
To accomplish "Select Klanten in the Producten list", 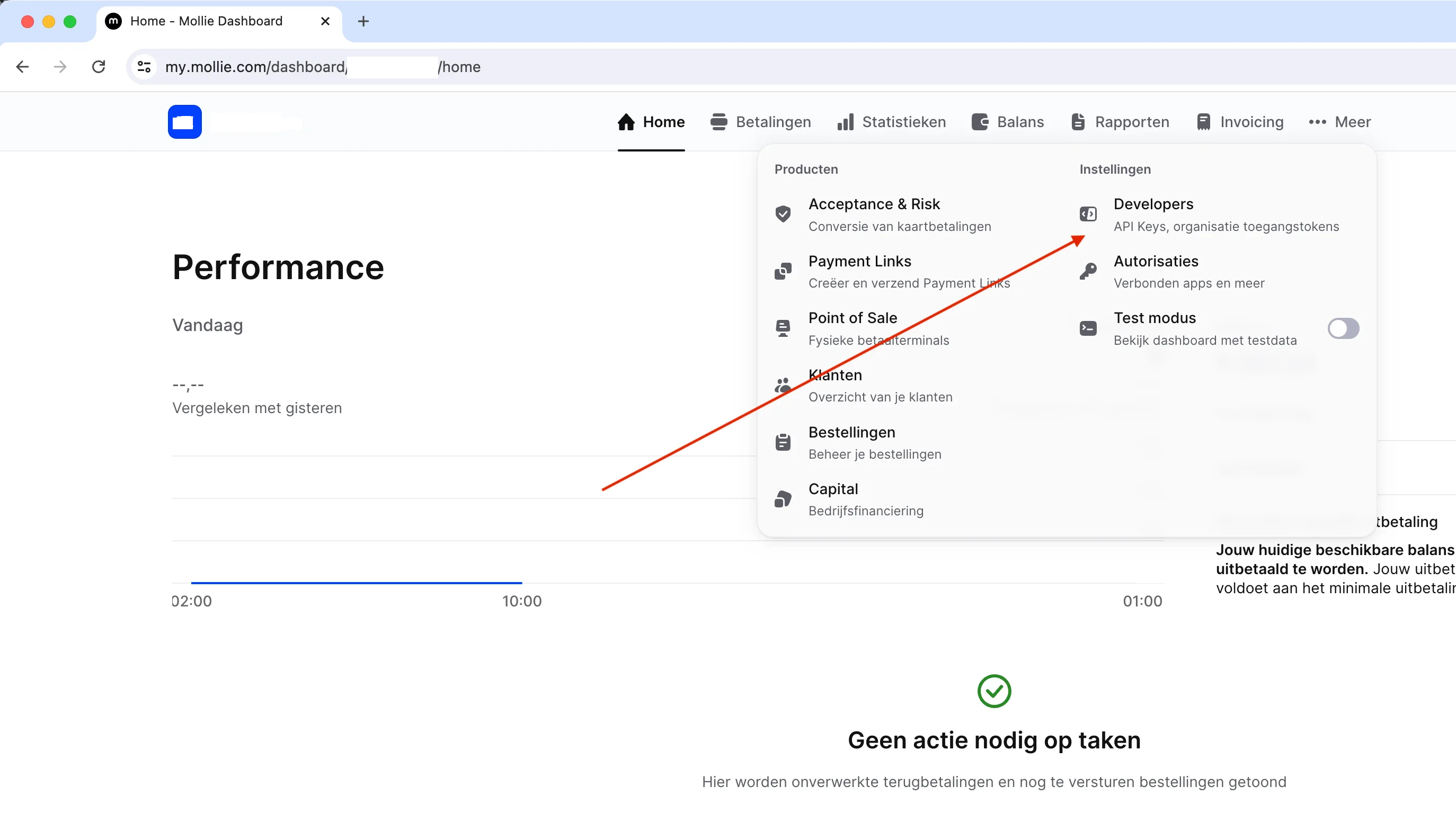I will tap(864, 386).
